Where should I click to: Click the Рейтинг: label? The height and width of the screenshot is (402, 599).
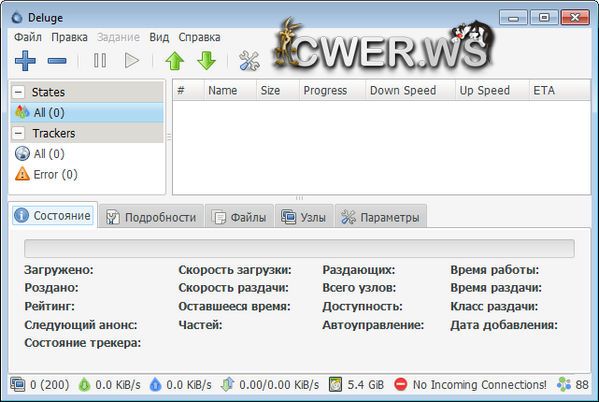tap(50, 306)
